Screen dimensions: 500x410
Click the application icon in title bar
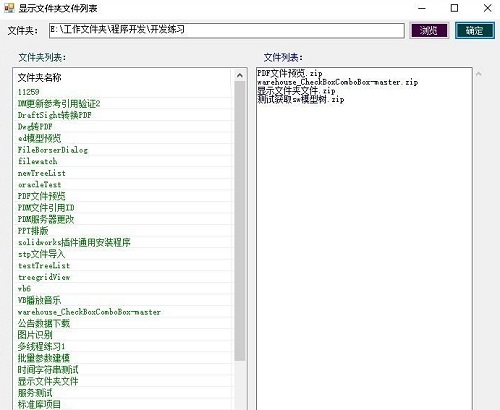click(9, 8)
